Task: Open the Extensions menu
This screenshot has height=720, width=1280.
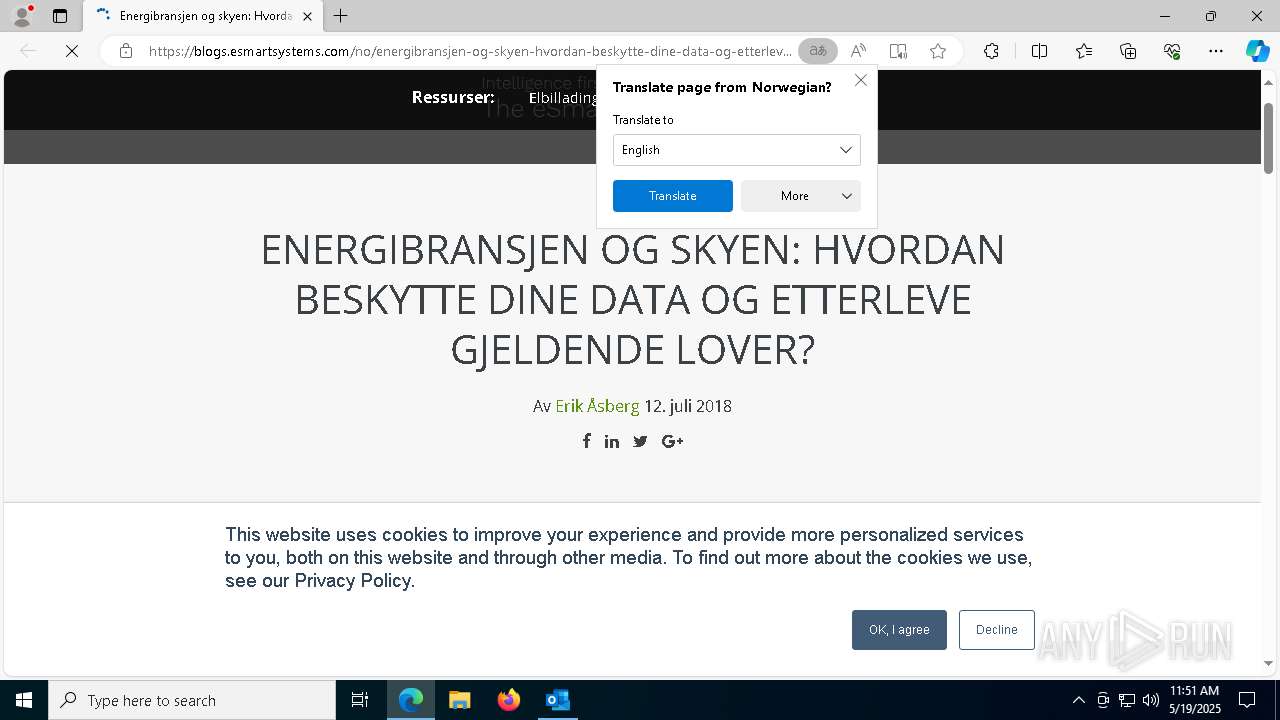Action: click(991, 51)
